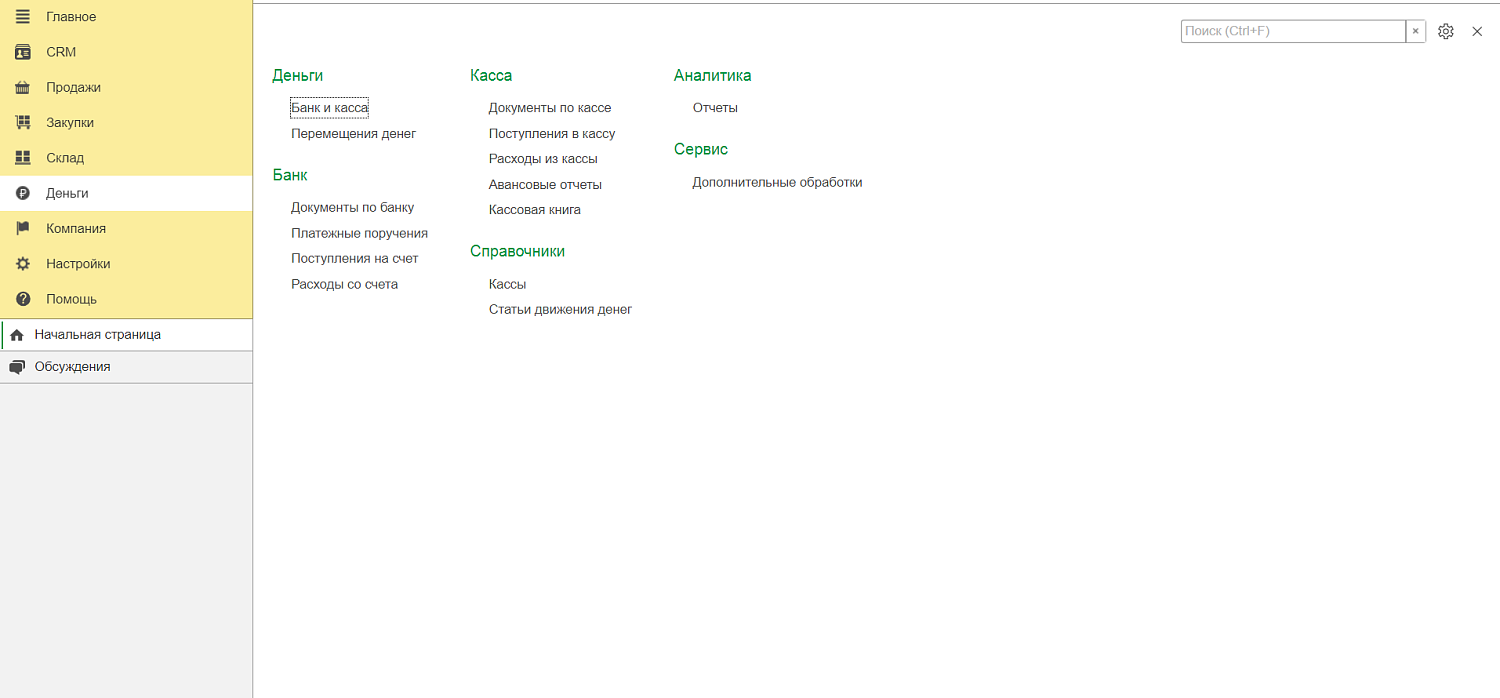1500x698 pixels.
Task: Open the Банк и касса link
Action: point(329,108)
